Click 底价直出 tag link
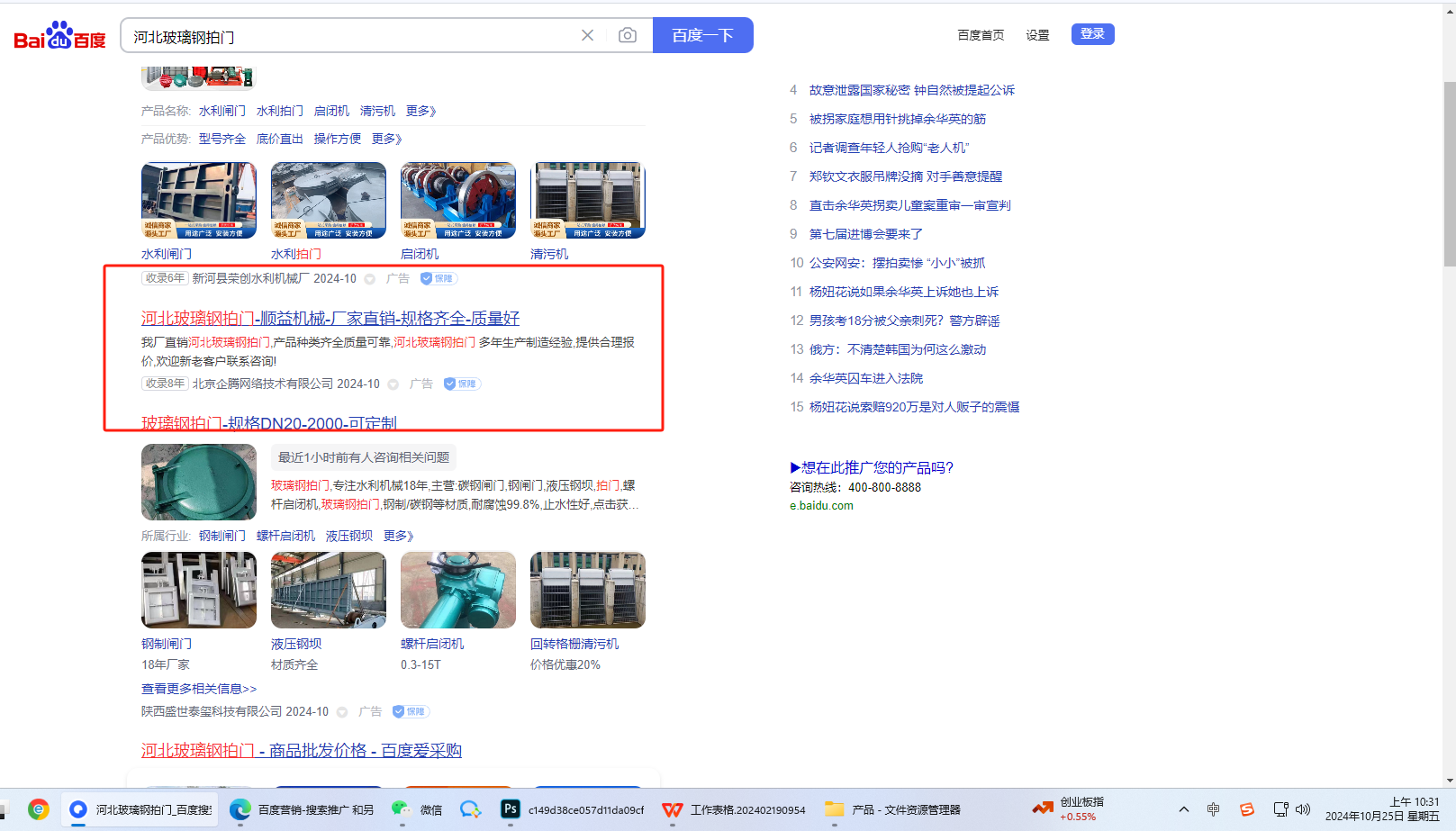 tap(280, 139)
